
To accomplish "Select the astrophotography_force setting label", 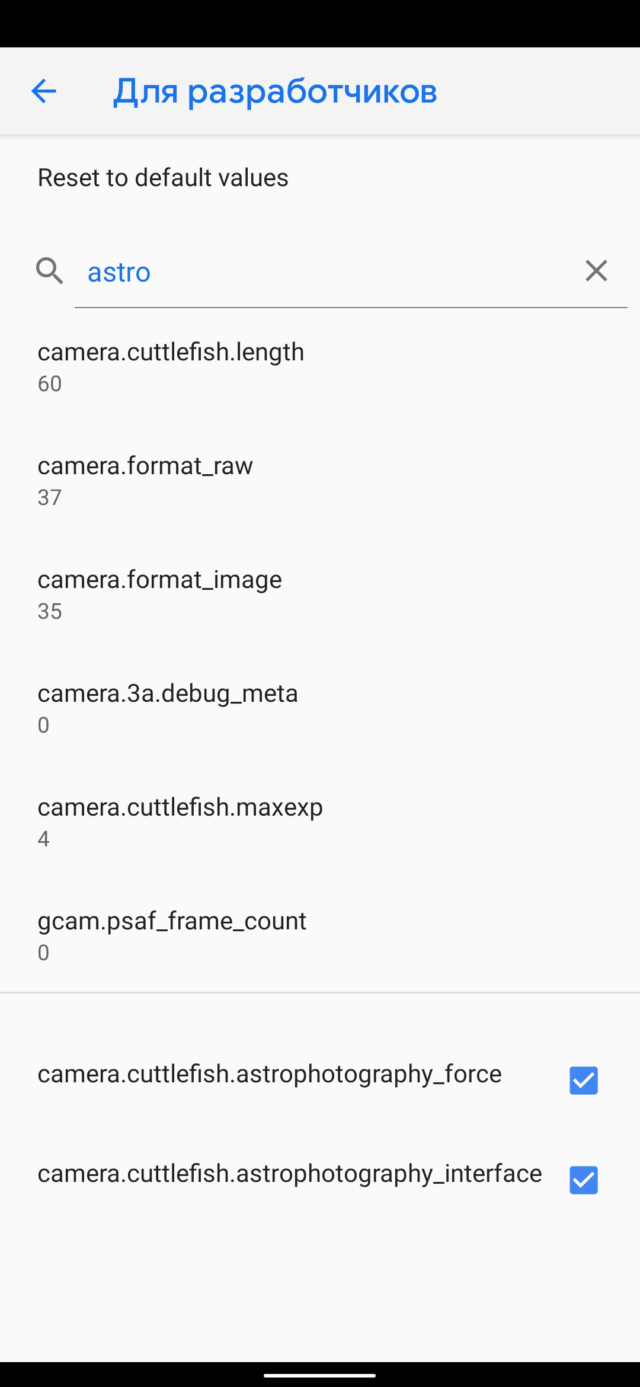I will click(270, 1074).
